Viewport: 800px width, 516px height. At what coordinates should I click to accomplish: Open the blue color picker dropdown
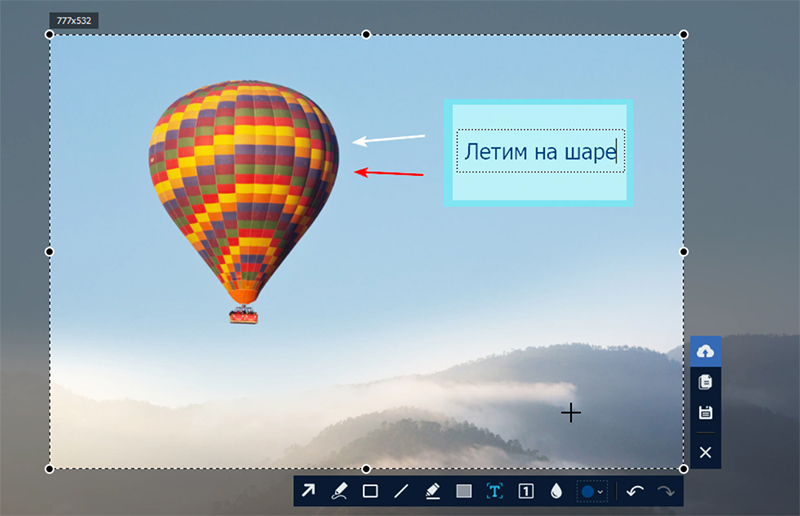point(591,491)
